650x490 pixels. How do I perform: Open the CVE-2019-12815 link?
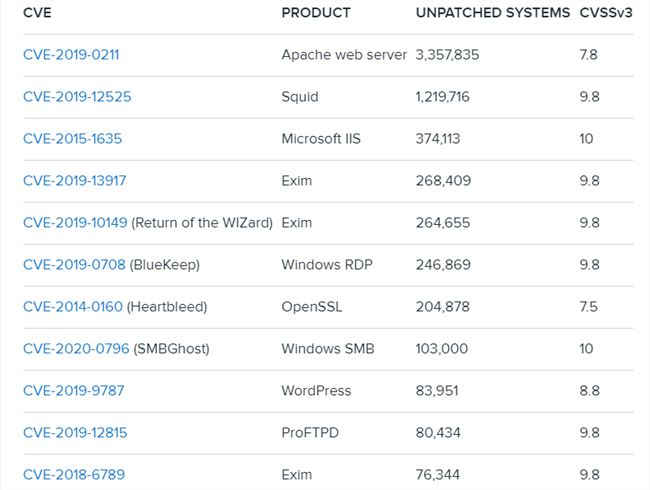75,433
